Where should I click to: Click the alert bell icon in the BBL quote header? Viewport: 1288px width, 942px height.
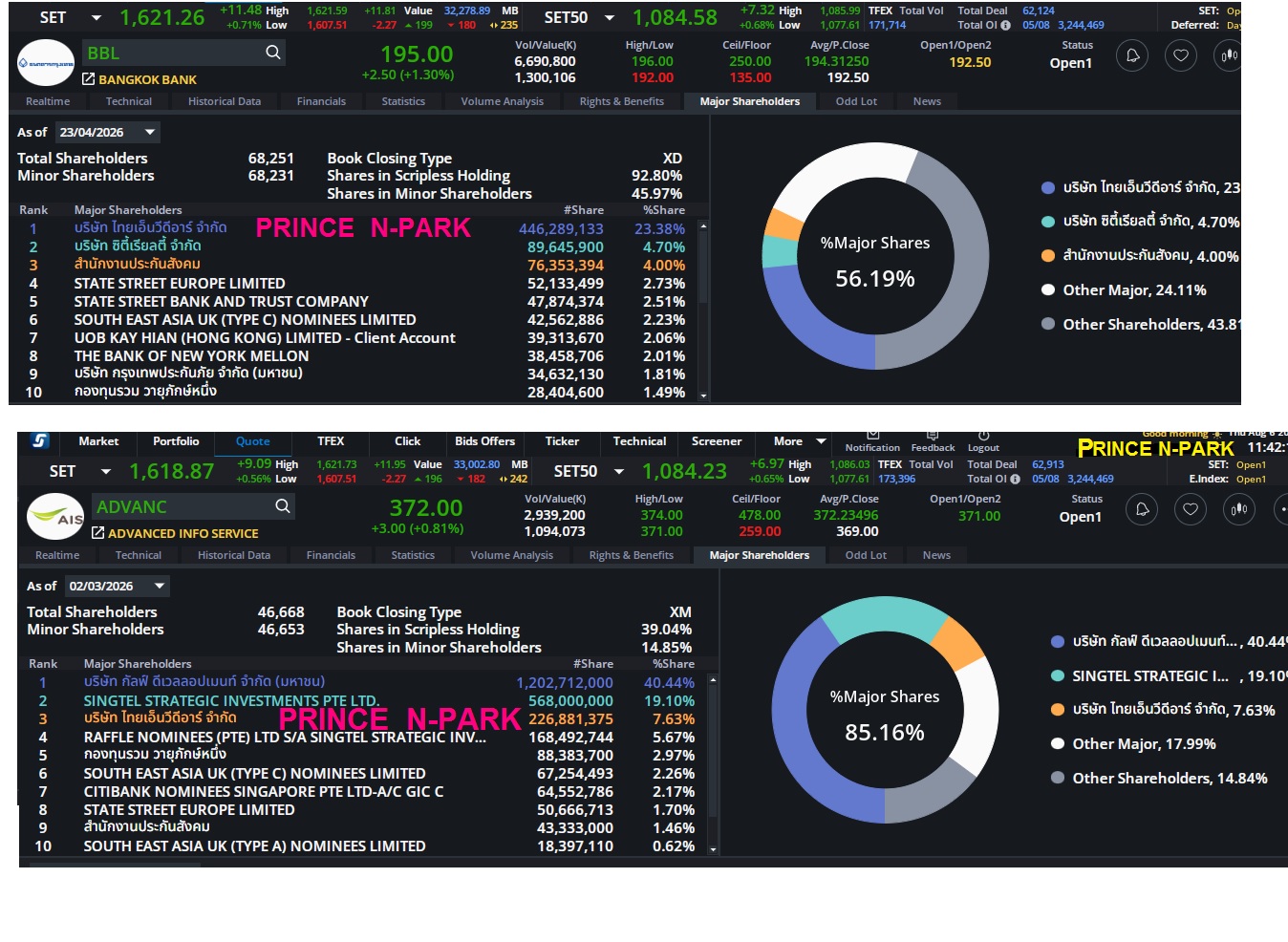(1132, 55)
